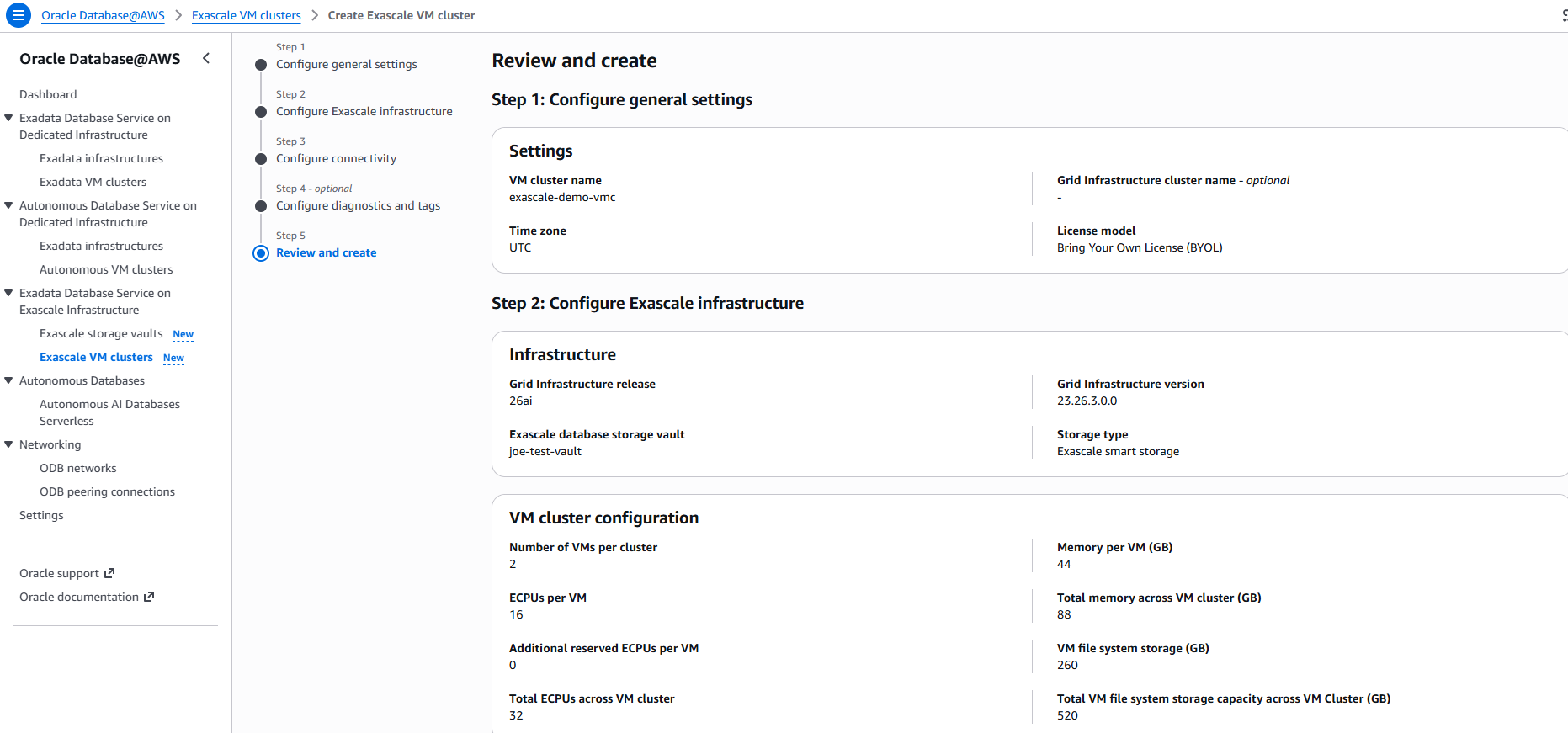Open Autonomous AI Databases Serverless

[x=109, y=412]
